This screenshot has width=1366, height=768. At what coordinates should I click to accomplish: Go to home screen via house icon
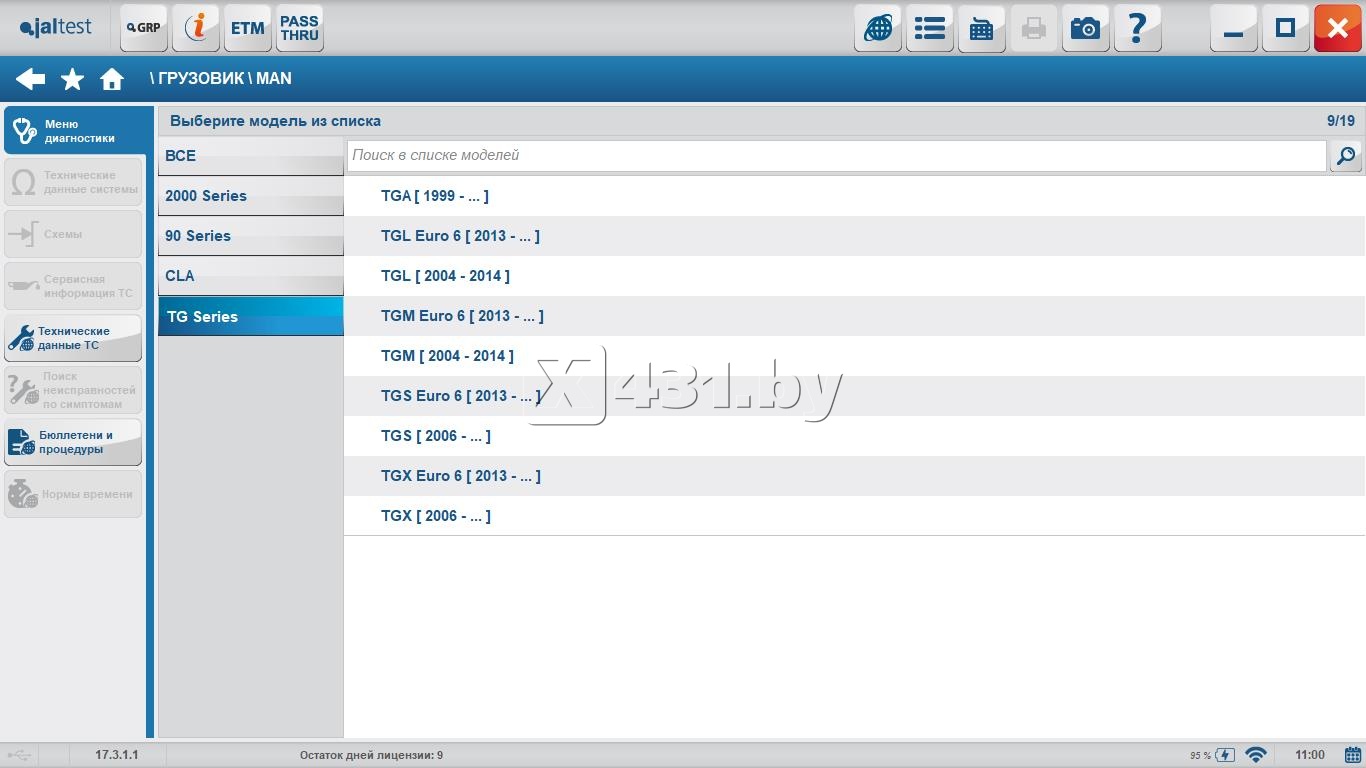click(x=112, y=79)
